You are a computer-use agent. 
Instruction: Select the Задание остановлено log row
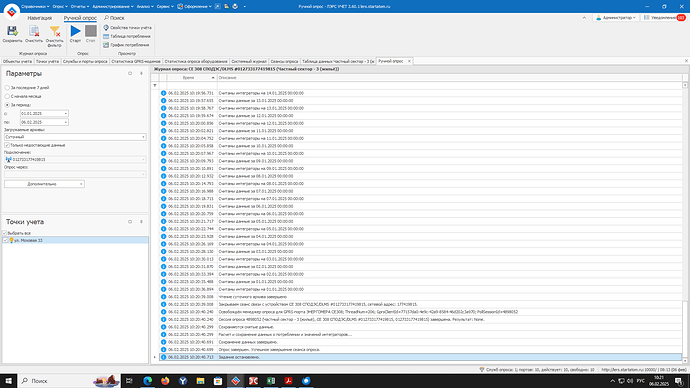coord(421,357)
